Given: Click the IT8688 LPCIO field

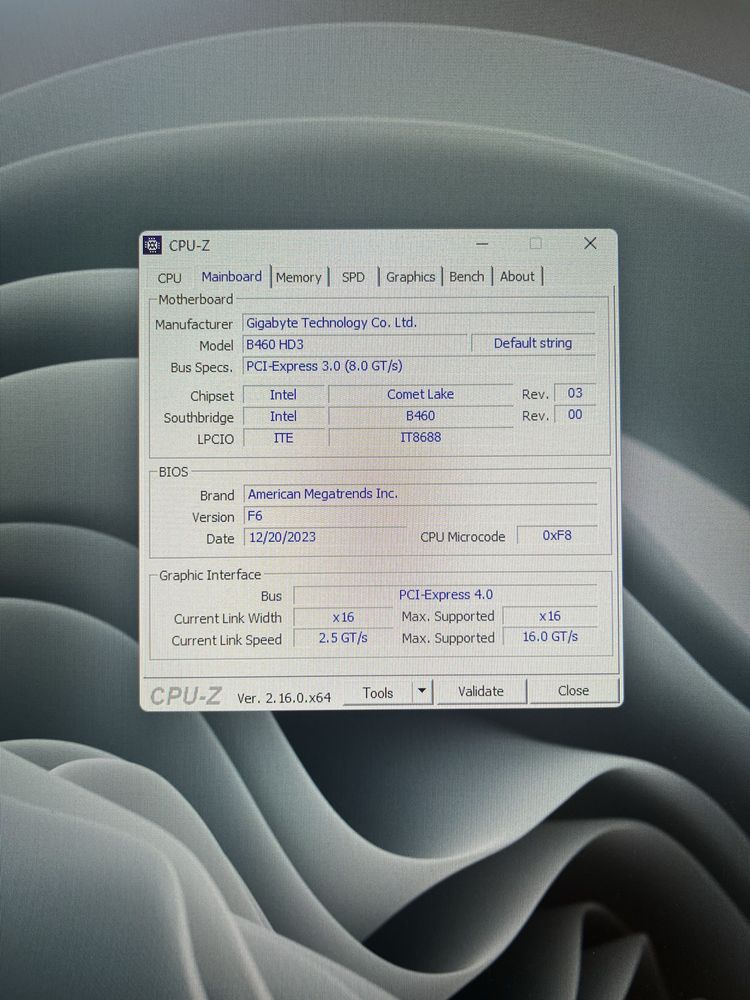Looking at the screenshot, I should click(x=420, y=438).
